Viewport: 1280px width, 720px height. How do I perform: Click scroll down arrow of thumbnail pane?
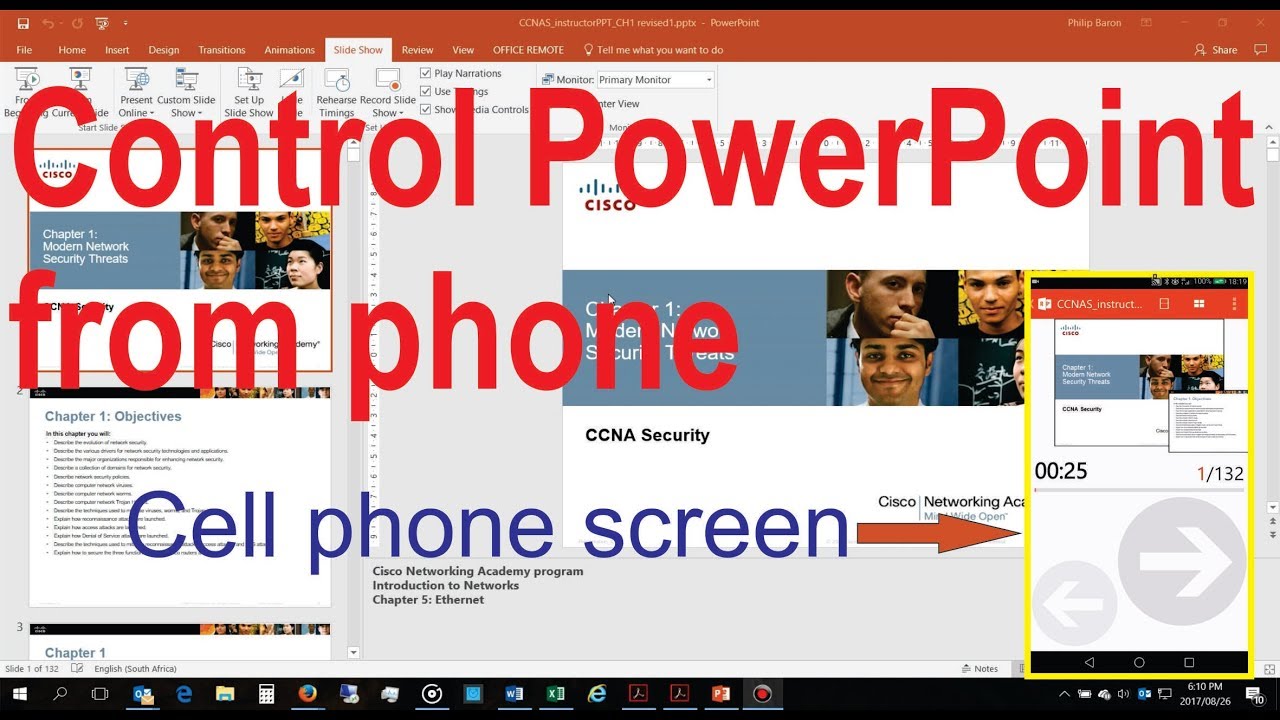tap(353, 652)
